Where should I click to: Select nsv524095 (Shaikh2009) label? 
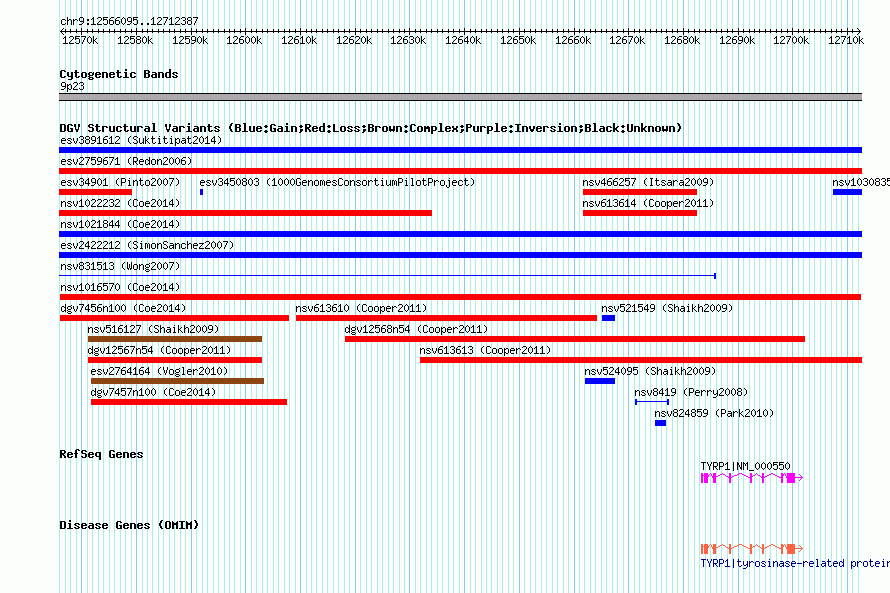coord(650,371)
